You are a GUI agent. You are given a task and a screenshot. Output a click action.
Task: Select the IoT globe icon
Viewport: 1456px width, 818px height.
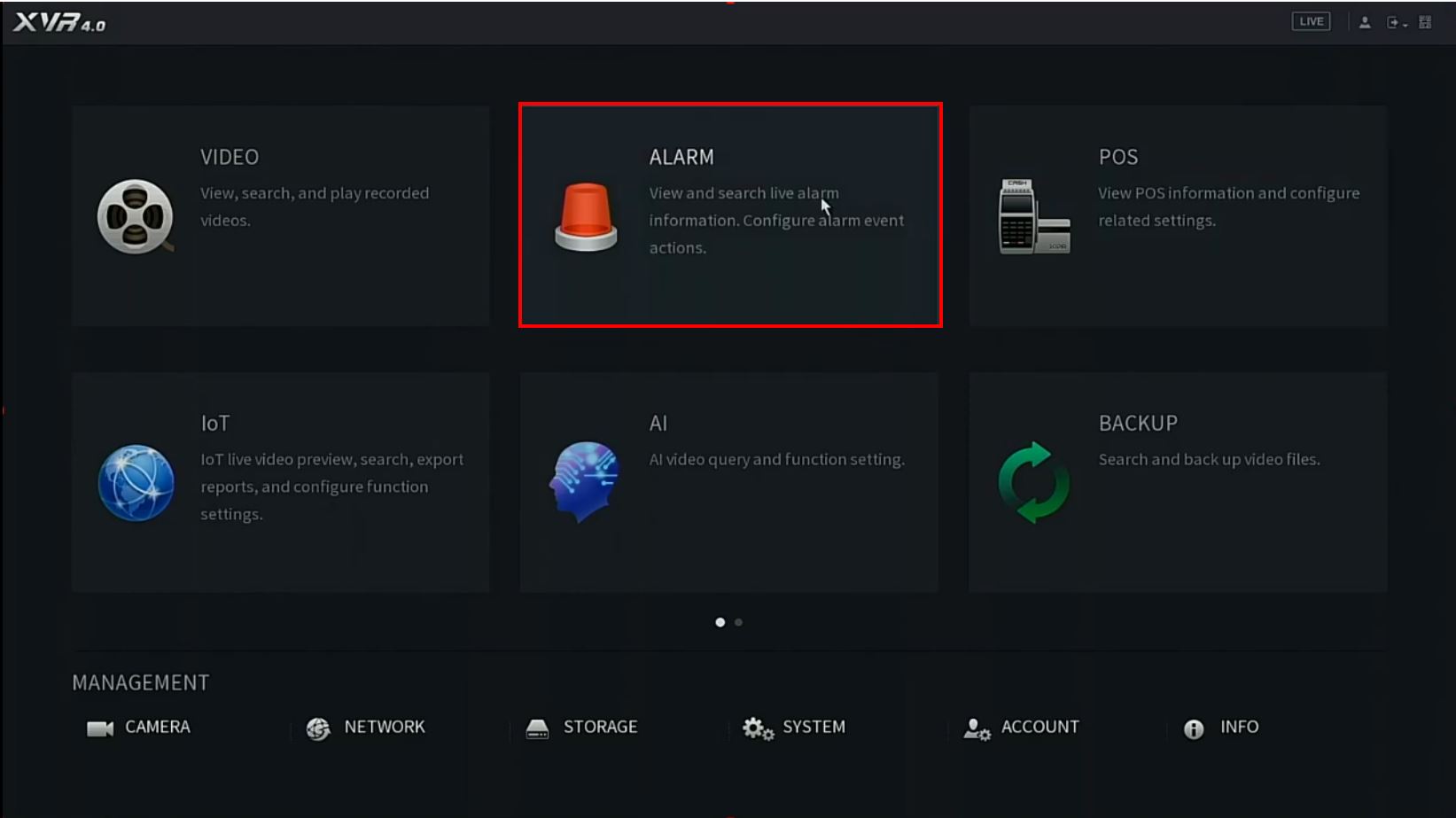point(136,483)
